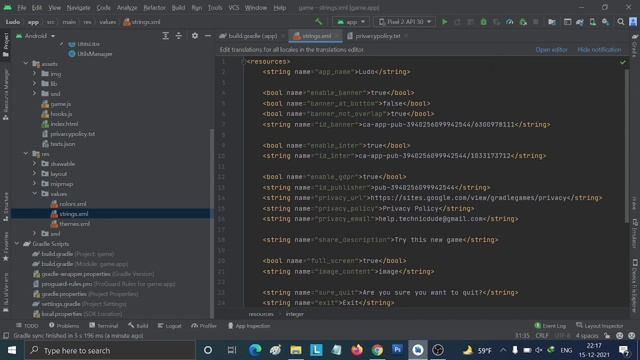Click Expand All in Project panel
The image size is (640, 360).
click(x=165, y=36)
